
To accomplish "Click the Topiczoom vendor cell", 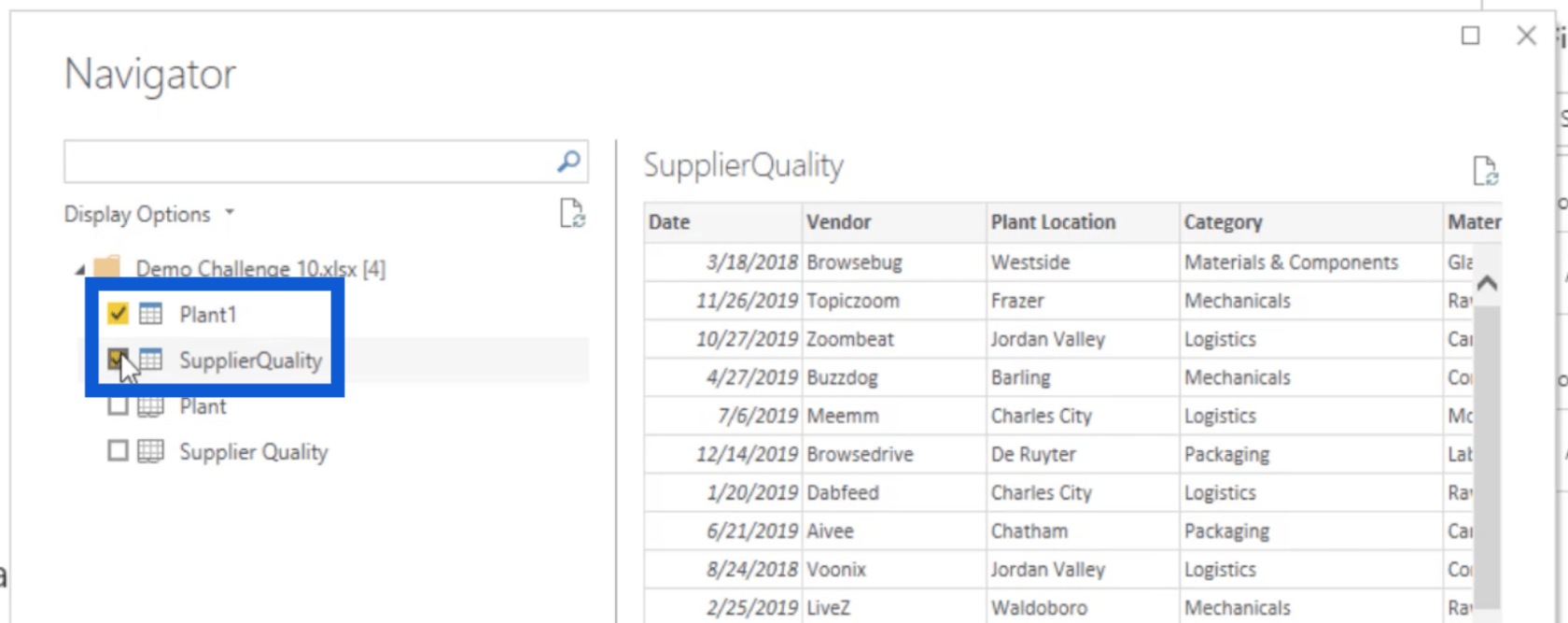I will click(893, 301).
